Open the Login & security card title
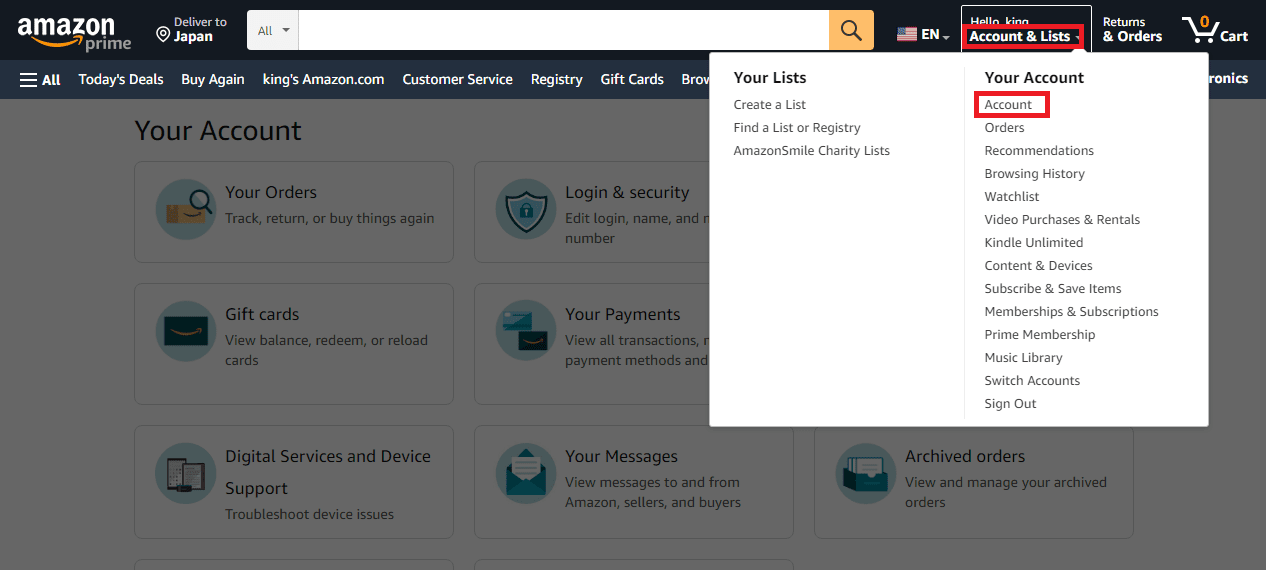Viewport: 1266px width, 570px height. point(627,193)
